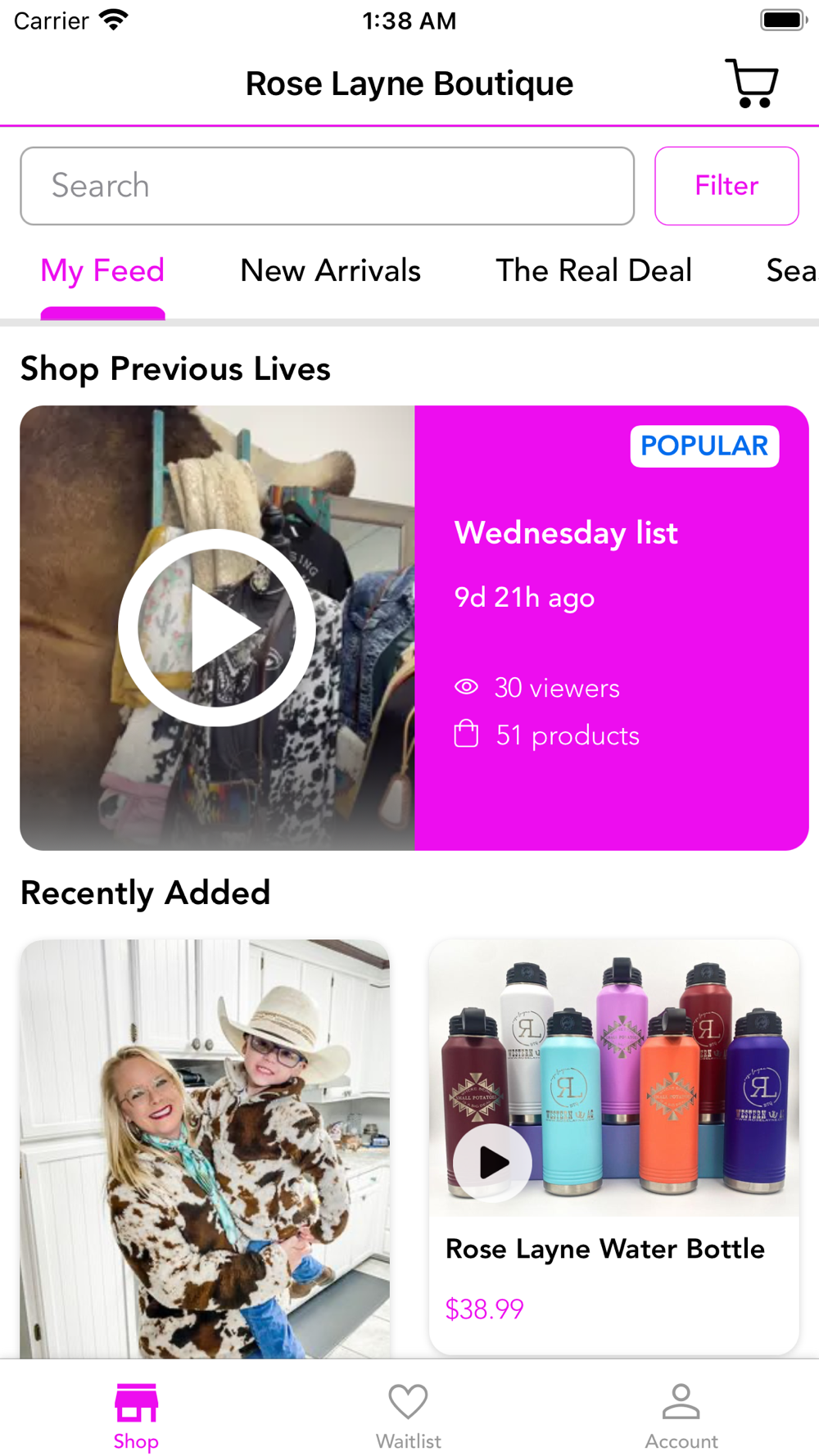Viewport: 819px width, 1456px height.
Task: Select the My Feed tab
Action: (102, 271)
